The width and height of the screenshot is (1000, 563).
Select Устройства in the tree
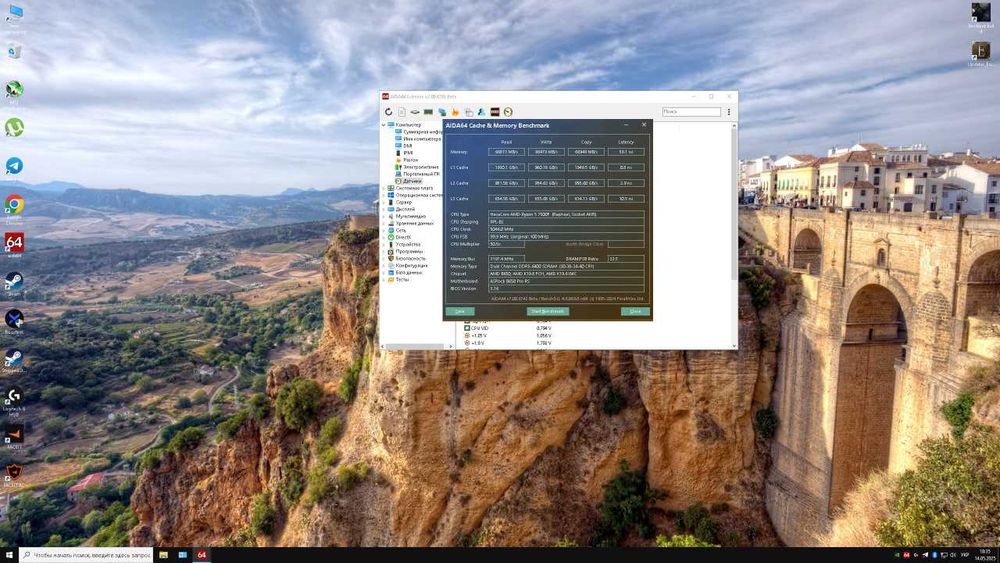pos(404,244)
